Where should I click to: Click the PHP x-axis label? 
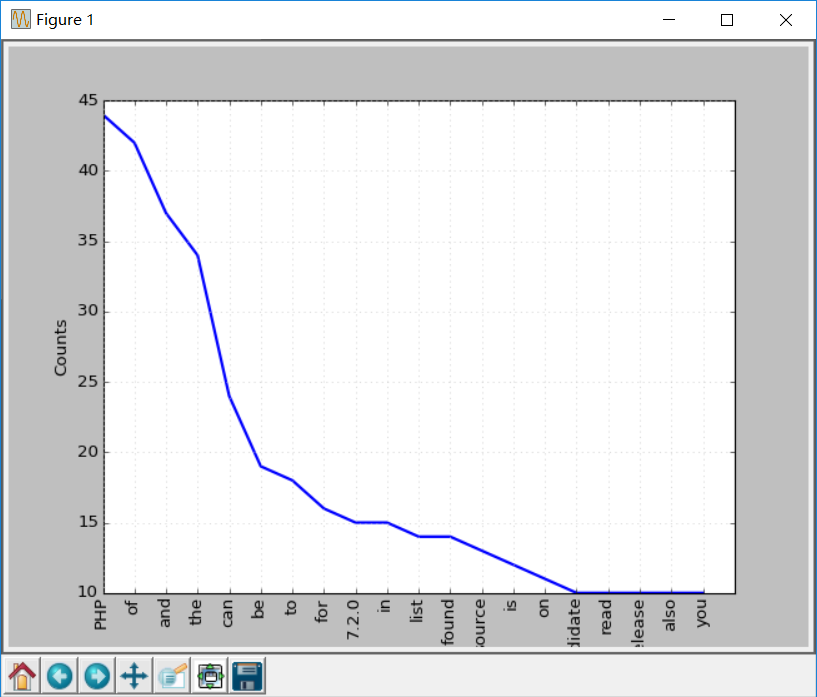pos(100,615)
